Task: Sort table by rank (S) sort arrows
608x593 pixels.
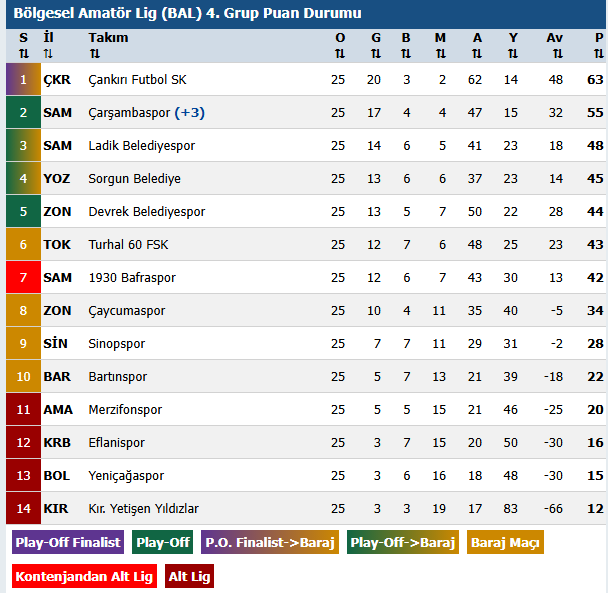Action: [23, 54]
